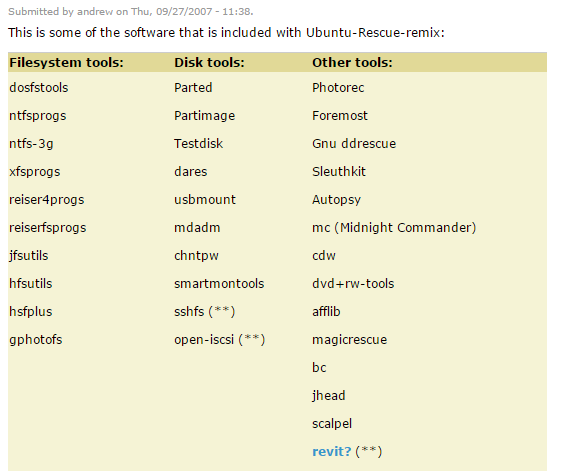The image size is (580, 476).
Task: Click the 'Disk tools:' column header
Action: coord(209,63)
